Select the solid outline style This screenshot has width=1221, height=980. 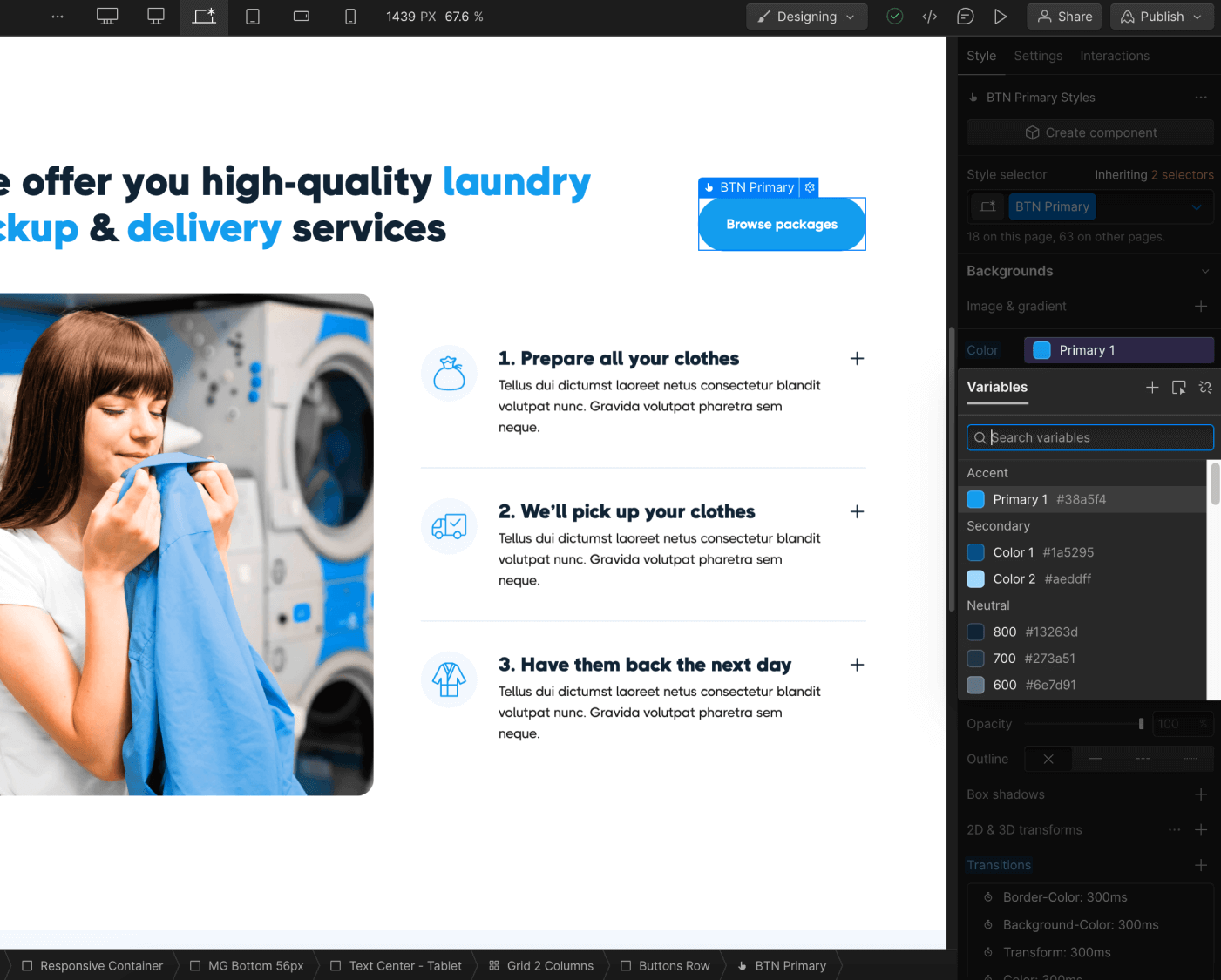coord(1096,759)
